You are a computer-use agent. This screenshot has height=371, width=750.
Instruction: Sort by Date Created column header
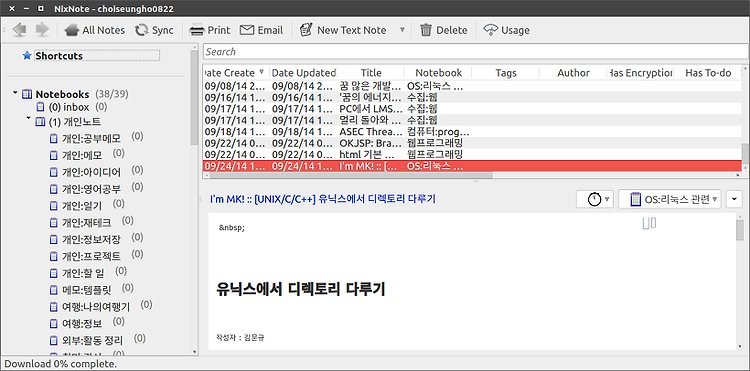pyautogui.click(x=236, y=73)
